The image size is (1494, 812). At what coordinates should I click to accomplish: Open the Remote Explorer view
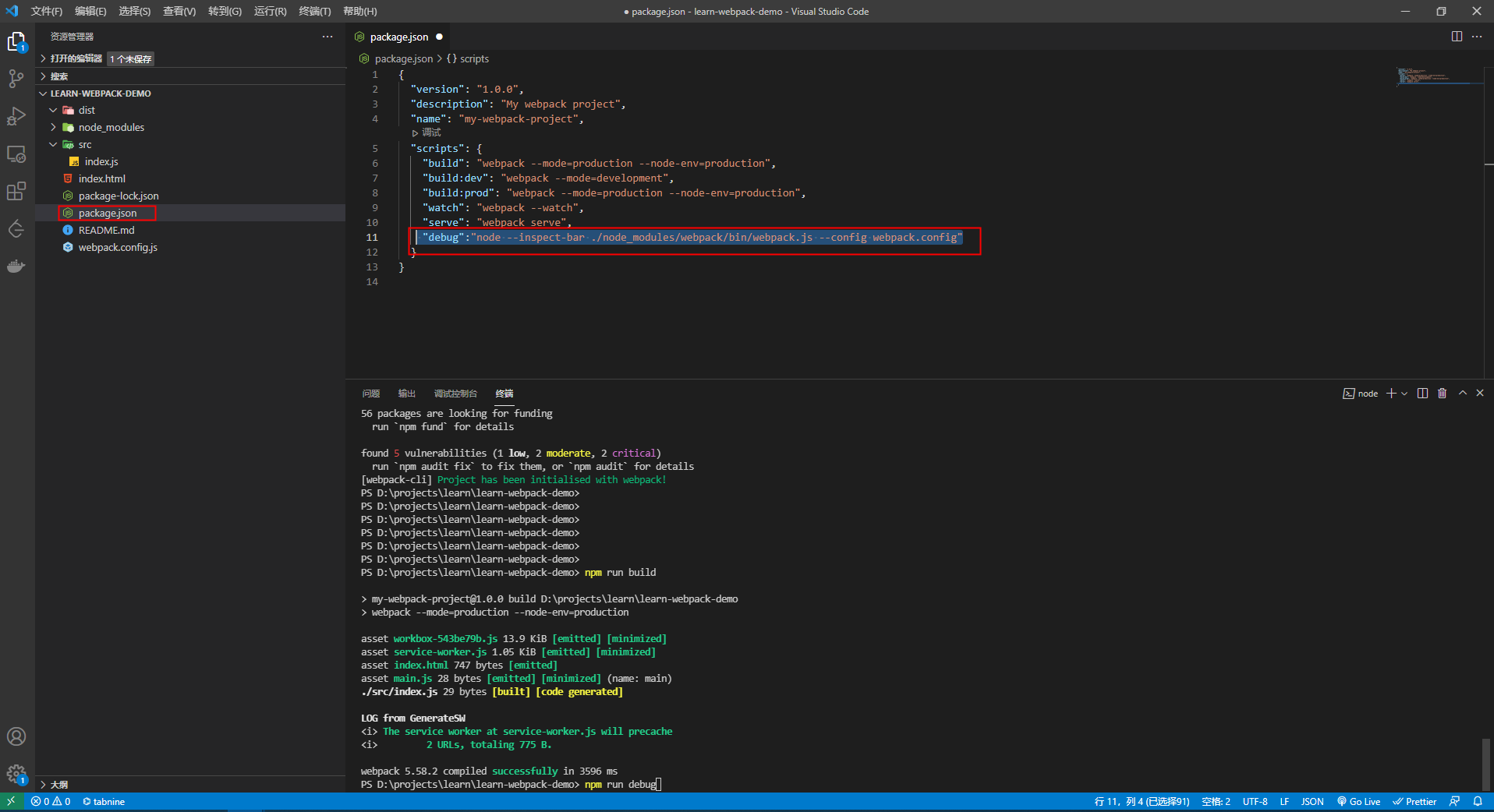[x=16, y=154]
